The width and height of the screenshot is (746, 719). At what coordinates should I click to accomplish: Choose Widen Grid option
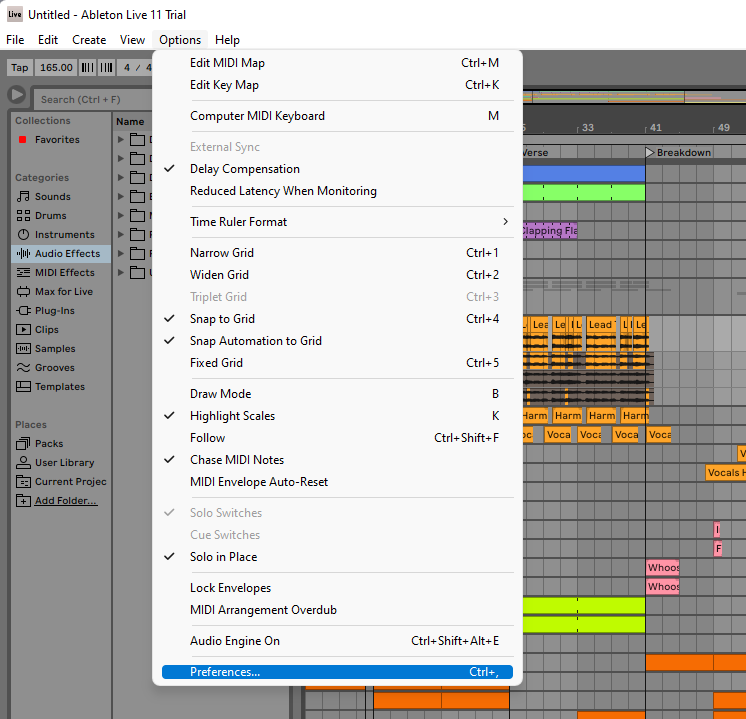pyautogui.click(x=337, y=275)
